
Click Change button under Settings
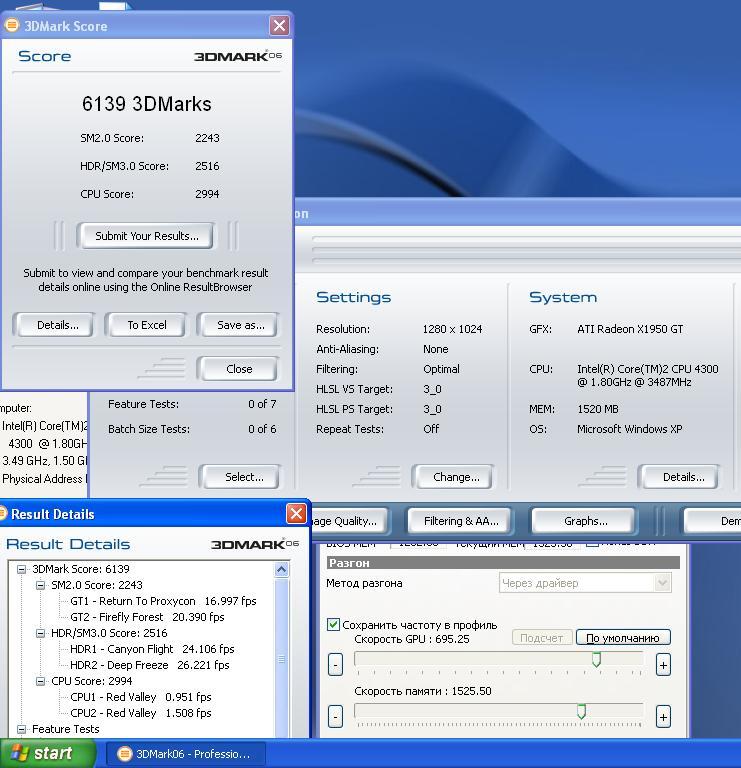(454, 477)
